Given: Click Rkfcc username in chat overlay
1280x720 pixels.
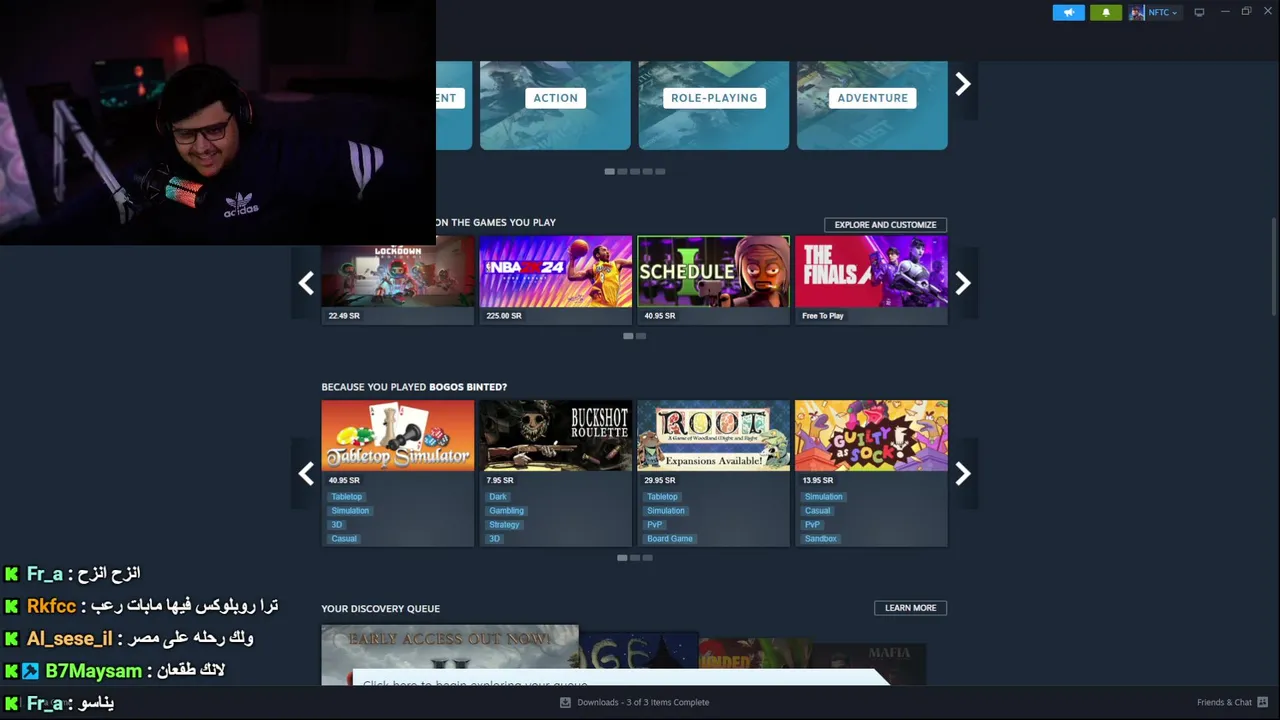Looking at the screenshot, I should 51,606.
